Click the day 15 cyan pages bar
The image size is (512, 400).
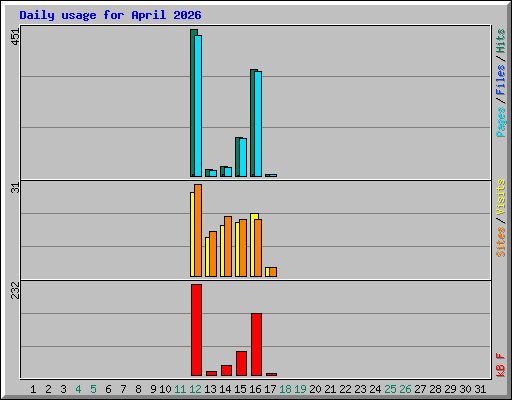point(243,157)
